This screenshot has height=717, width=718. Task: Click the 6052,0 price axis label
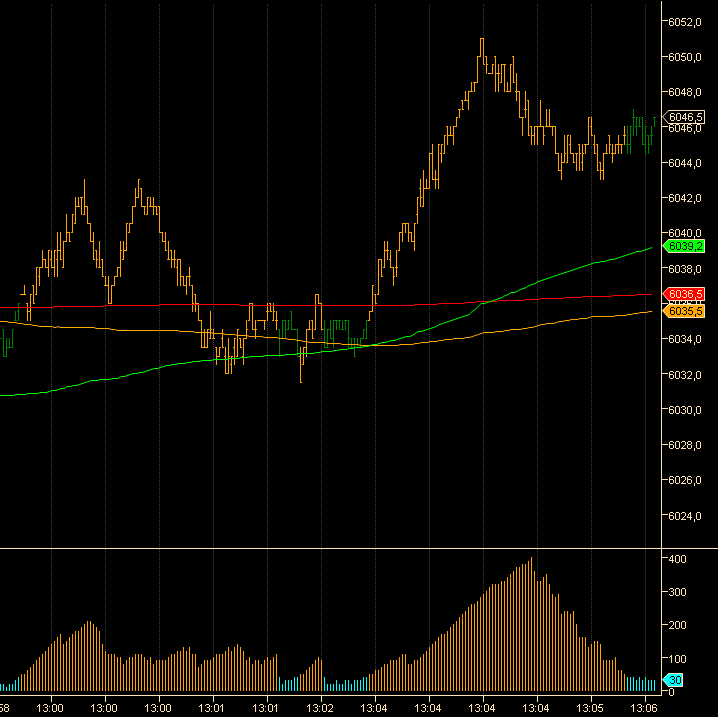click(x=685, y=22)
